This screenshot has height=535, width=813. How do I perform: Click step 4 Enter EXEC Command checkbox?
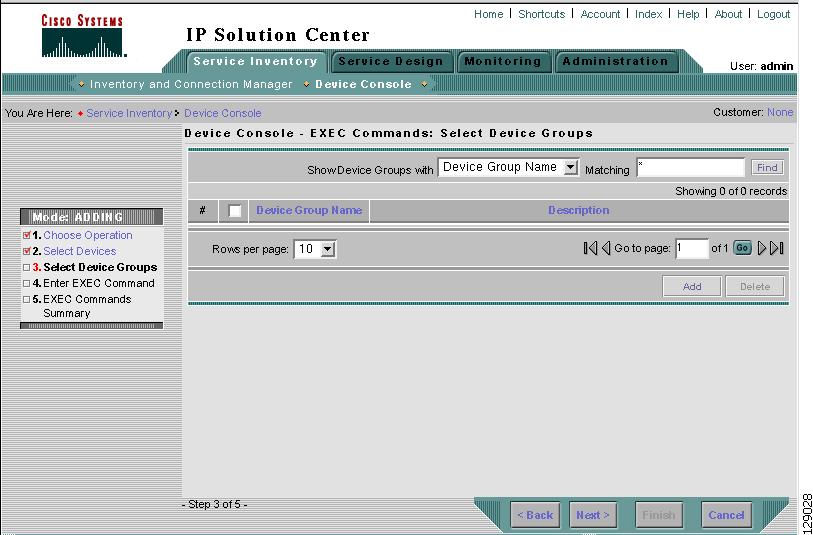point(26,284)
